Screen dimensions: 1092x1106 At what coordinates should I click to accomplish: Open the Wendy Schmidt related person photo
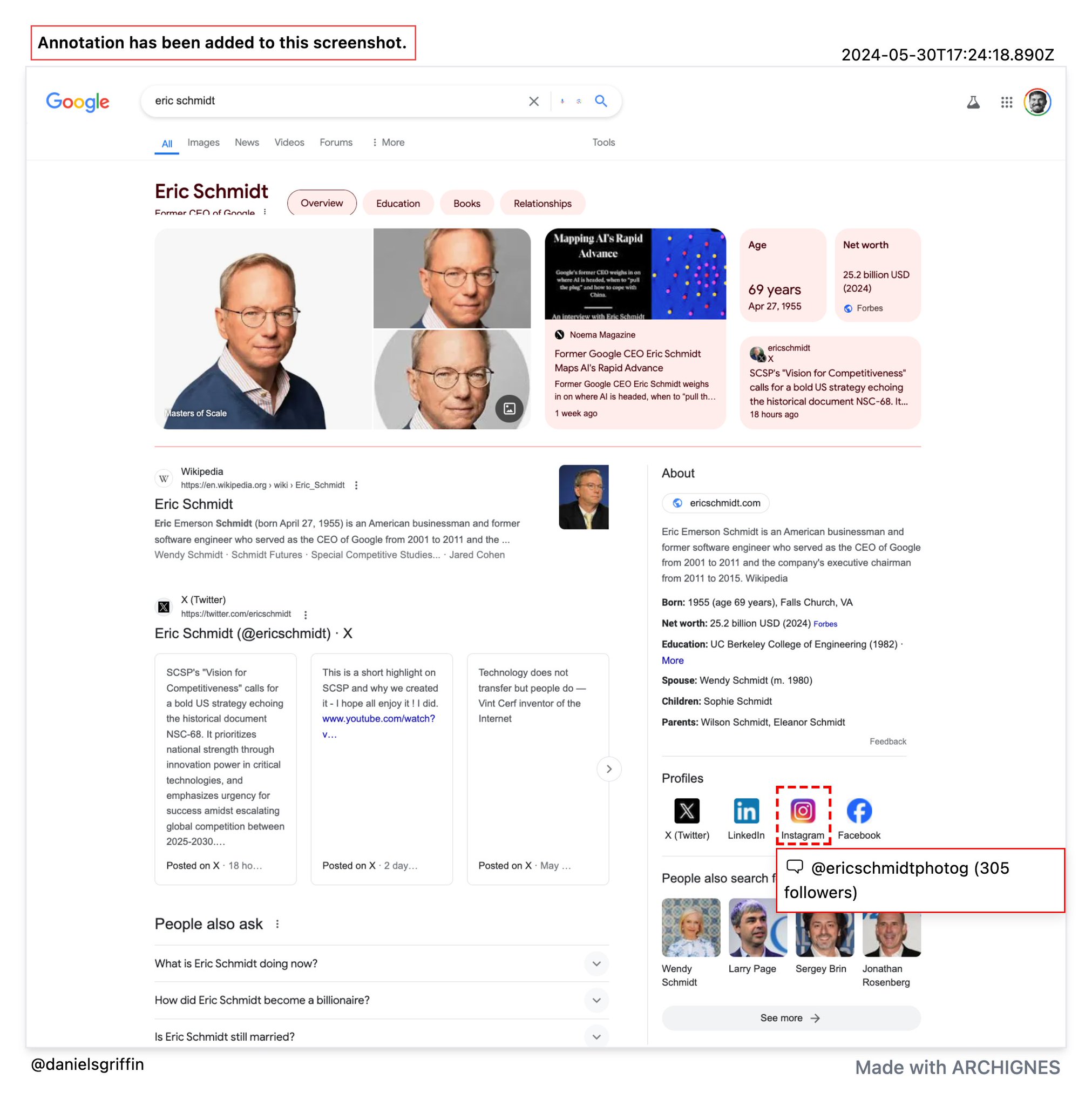click(691, 927)
